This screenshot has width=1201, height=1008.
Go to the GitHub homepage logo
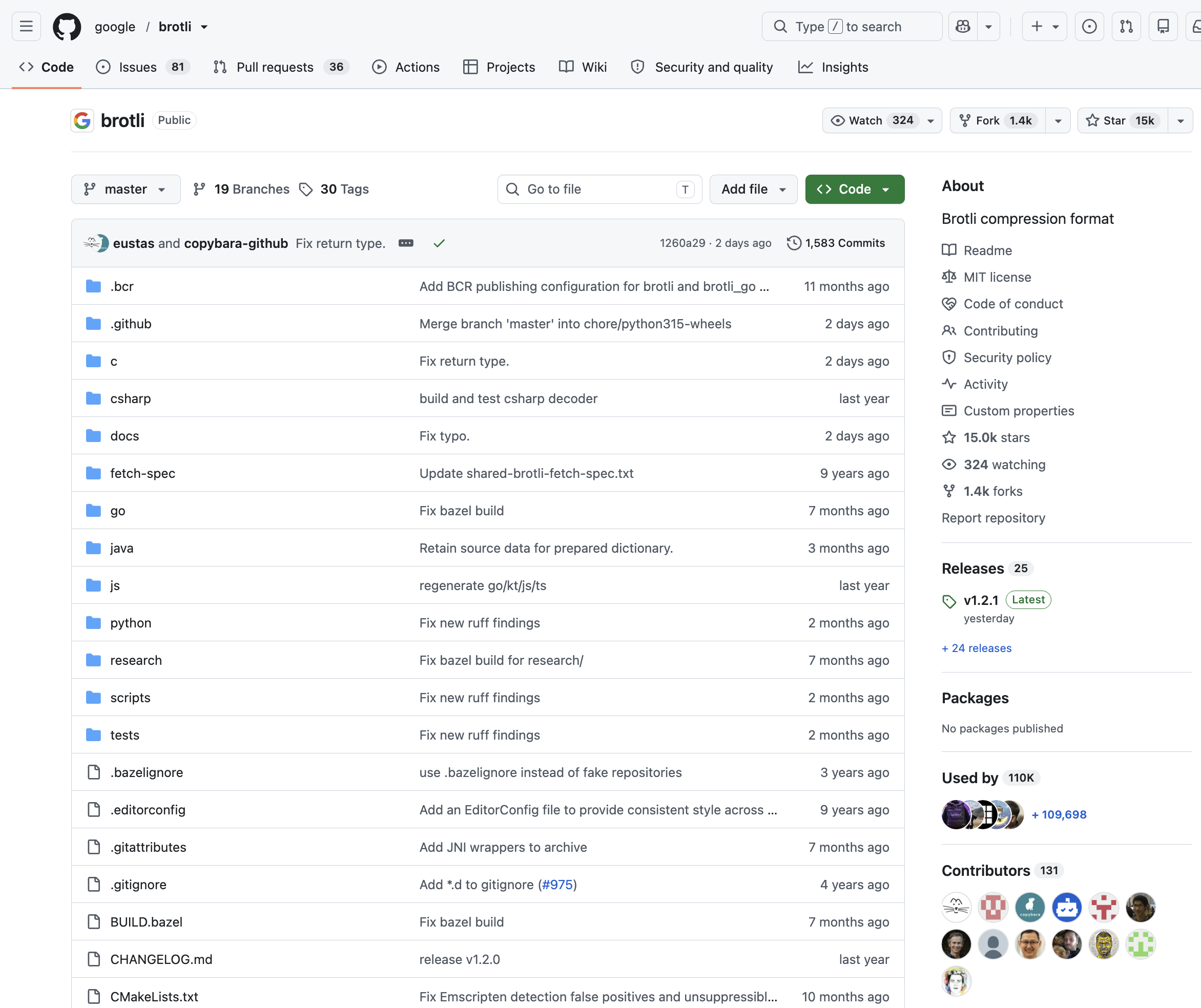67,26
